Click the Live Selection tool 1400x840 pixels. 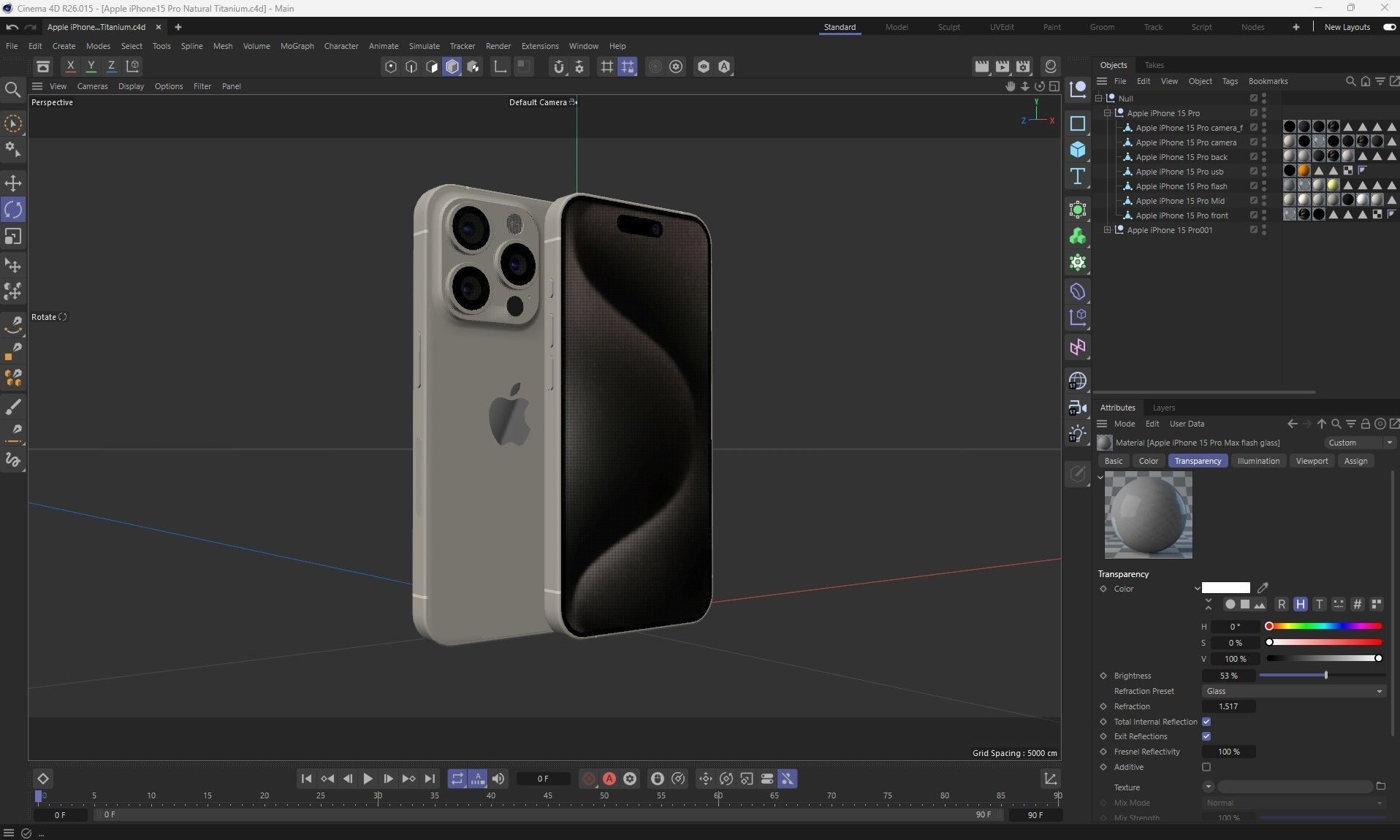point(13,124)
